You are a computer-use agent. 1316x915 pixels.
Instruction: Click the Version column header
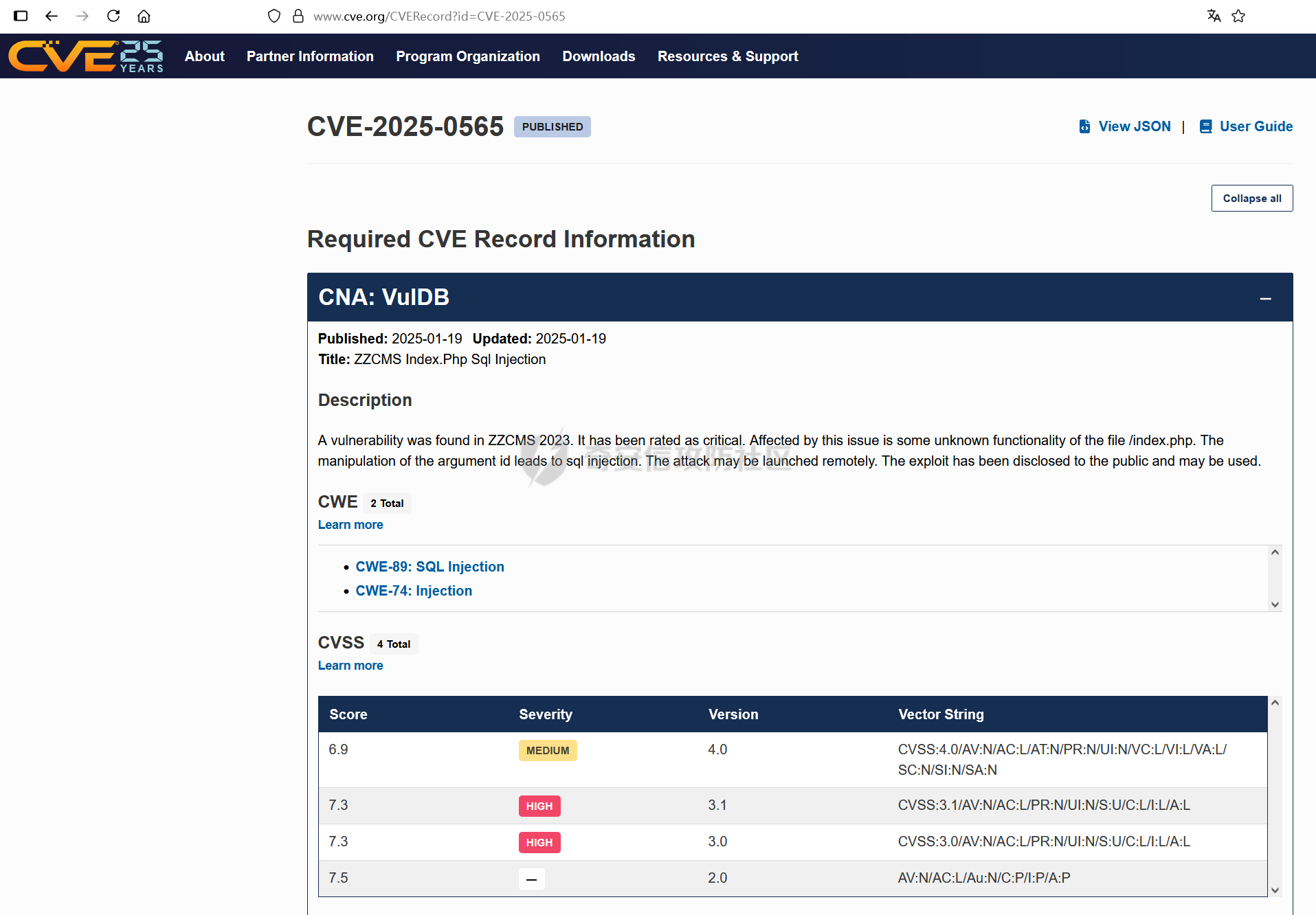coord(733,714)
